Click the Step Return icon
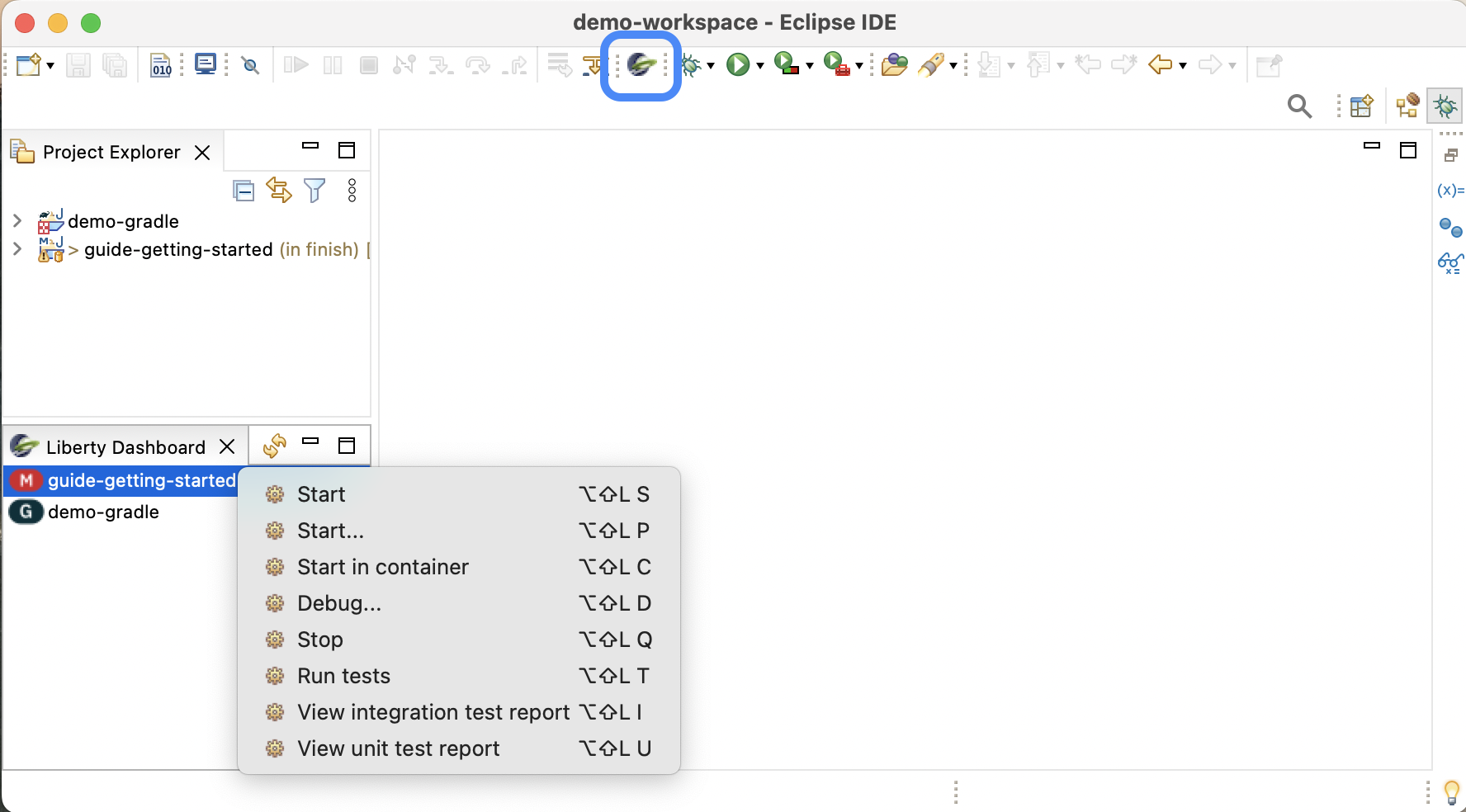 [x=515, y=65]
